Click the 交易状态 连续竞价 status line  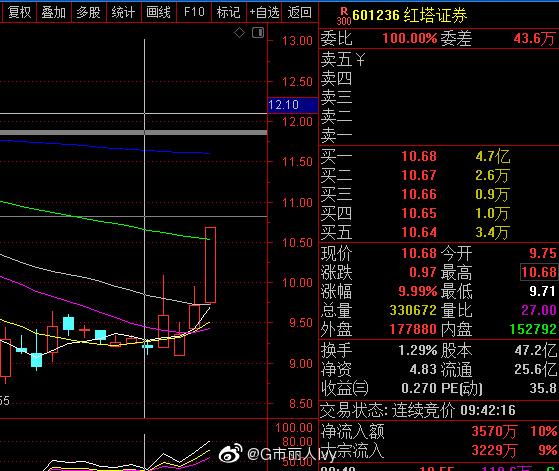click(418, 410)
